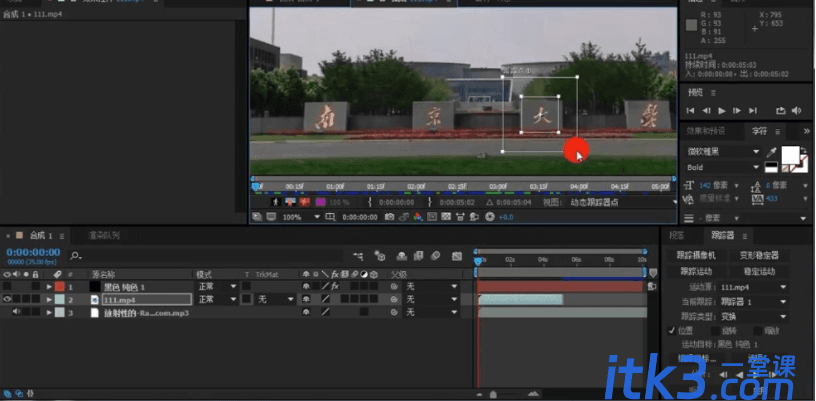The width and height of the screenshot is (816, 401).
Task: Expand layer 2 111.mp4 properties
Action: click(49, 299)
